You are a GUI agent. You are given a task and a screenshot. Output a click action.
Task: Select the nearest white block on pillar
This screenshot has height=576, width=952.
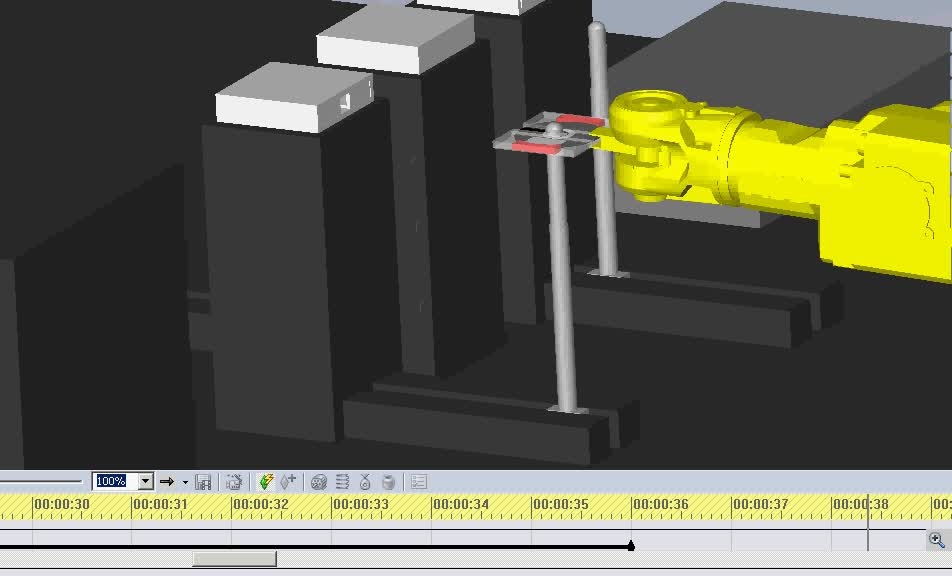294,97
